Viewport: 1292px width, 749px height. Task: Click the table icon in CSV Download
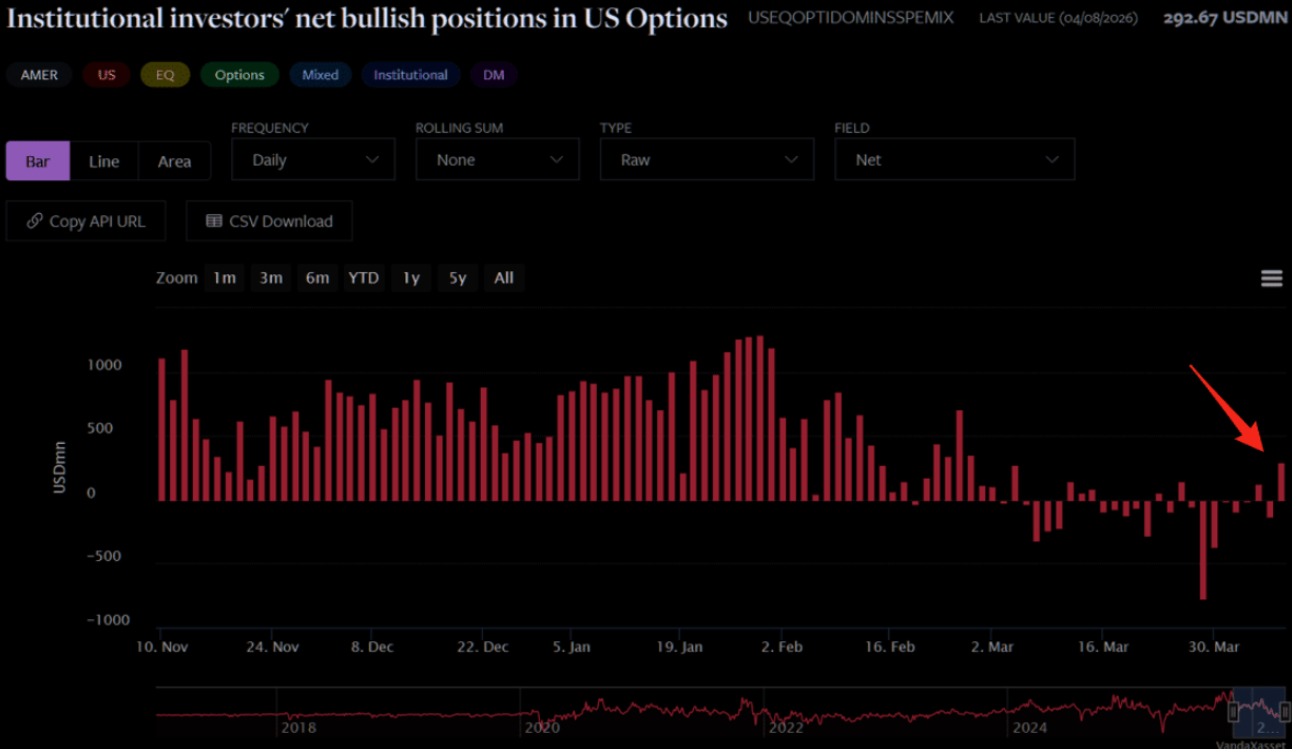pos(214,221)
